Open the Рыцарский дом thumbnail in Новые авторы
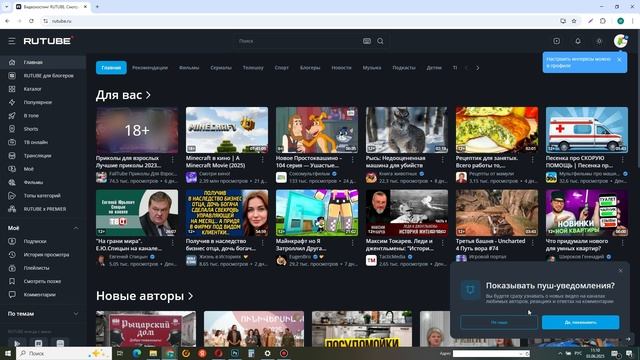 click(x=146, y=329)
